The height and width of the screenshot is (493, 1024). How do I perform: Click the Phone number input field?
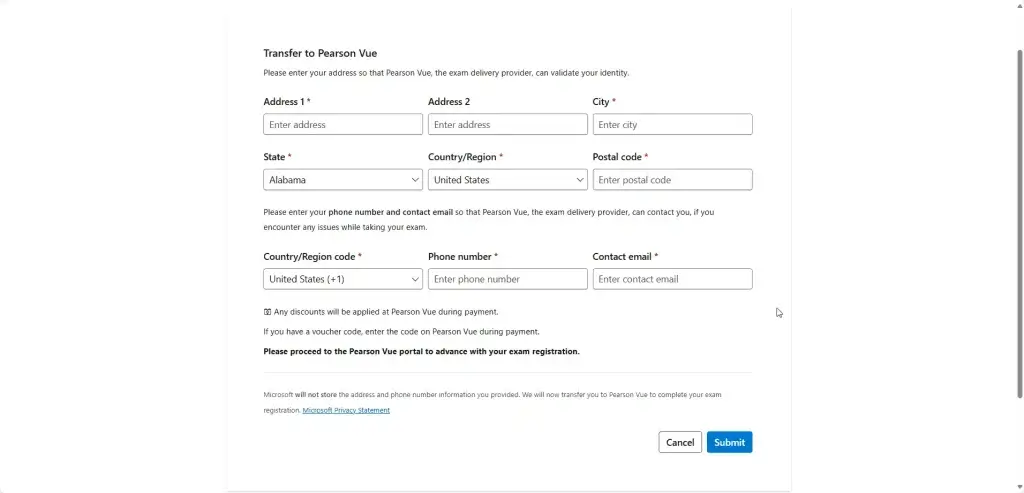pyautogui.click(x=507, y=279)
